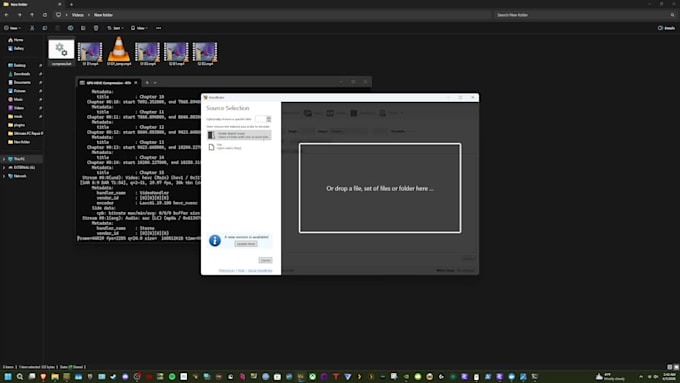Open Desktop in the sidebar
The image size is (680, 383).
(x=20, y=65)
